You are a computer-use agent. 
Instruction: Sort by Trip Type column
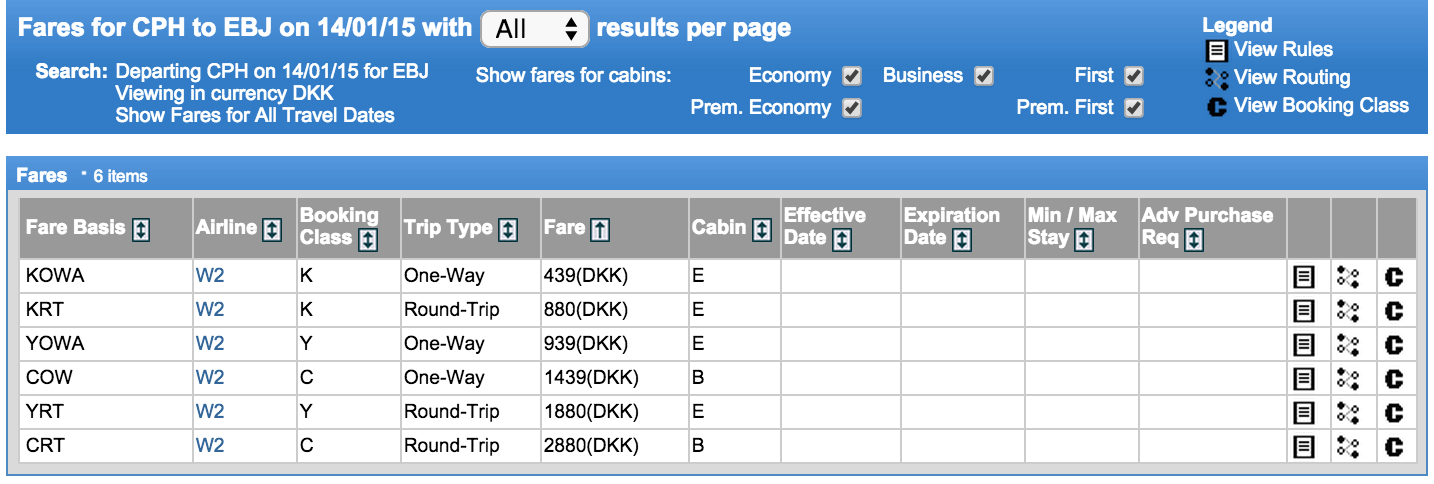[508, 229]
